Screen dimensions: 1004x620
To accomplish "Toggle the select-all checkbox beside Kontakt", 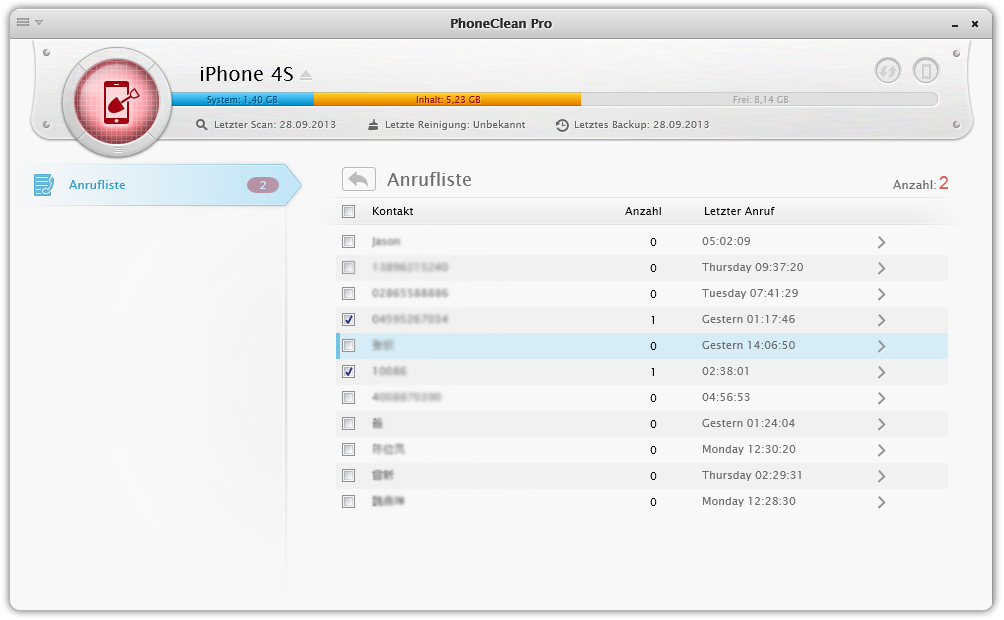I will pyautogui.click(x=348, y=211).
